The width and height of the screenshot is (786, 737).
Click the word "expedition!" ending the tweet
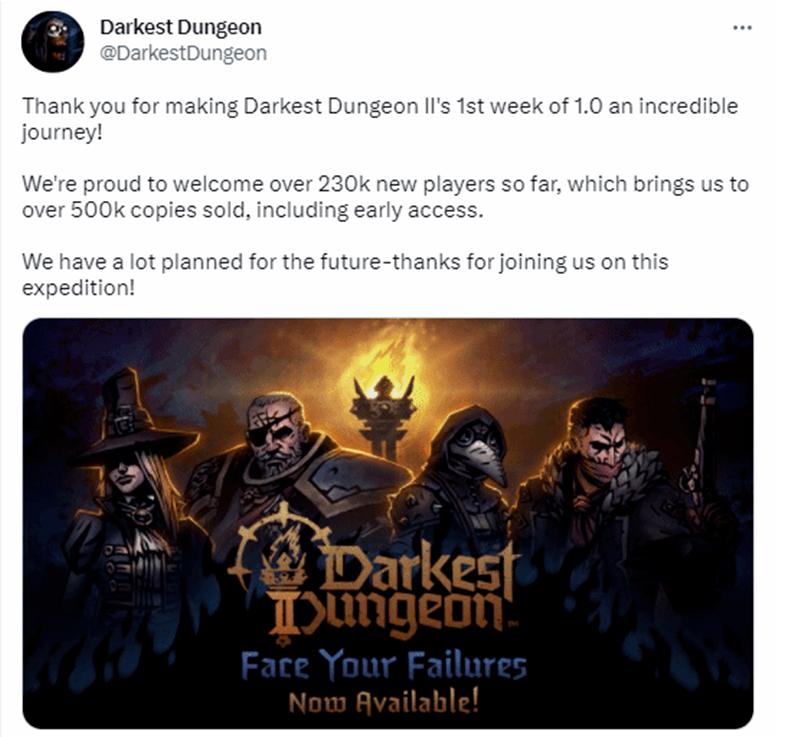click(x=78, y=288)
